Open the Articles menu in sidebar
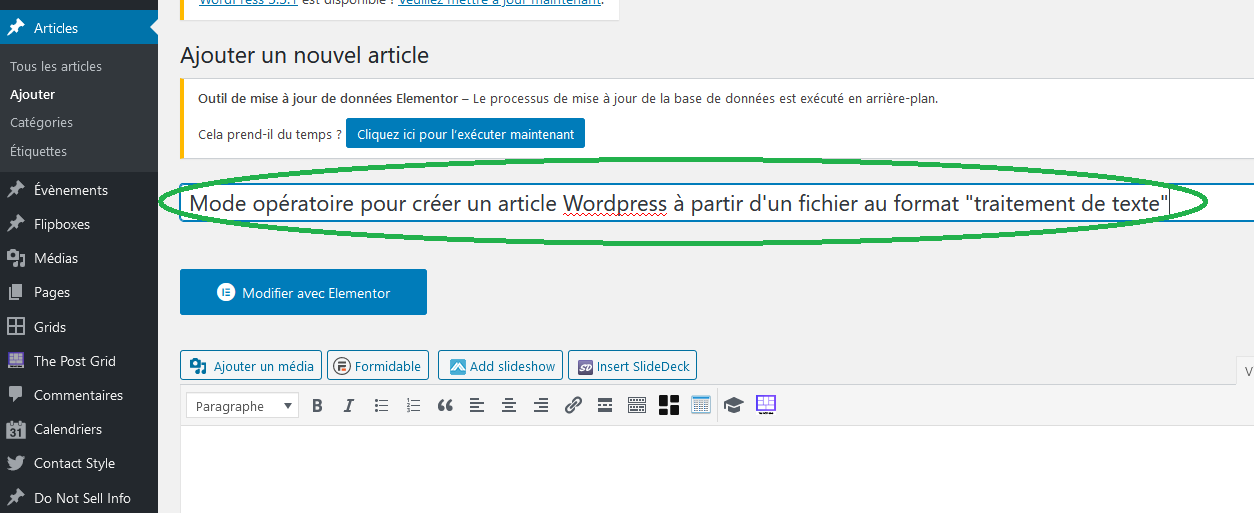 (56, 28)
